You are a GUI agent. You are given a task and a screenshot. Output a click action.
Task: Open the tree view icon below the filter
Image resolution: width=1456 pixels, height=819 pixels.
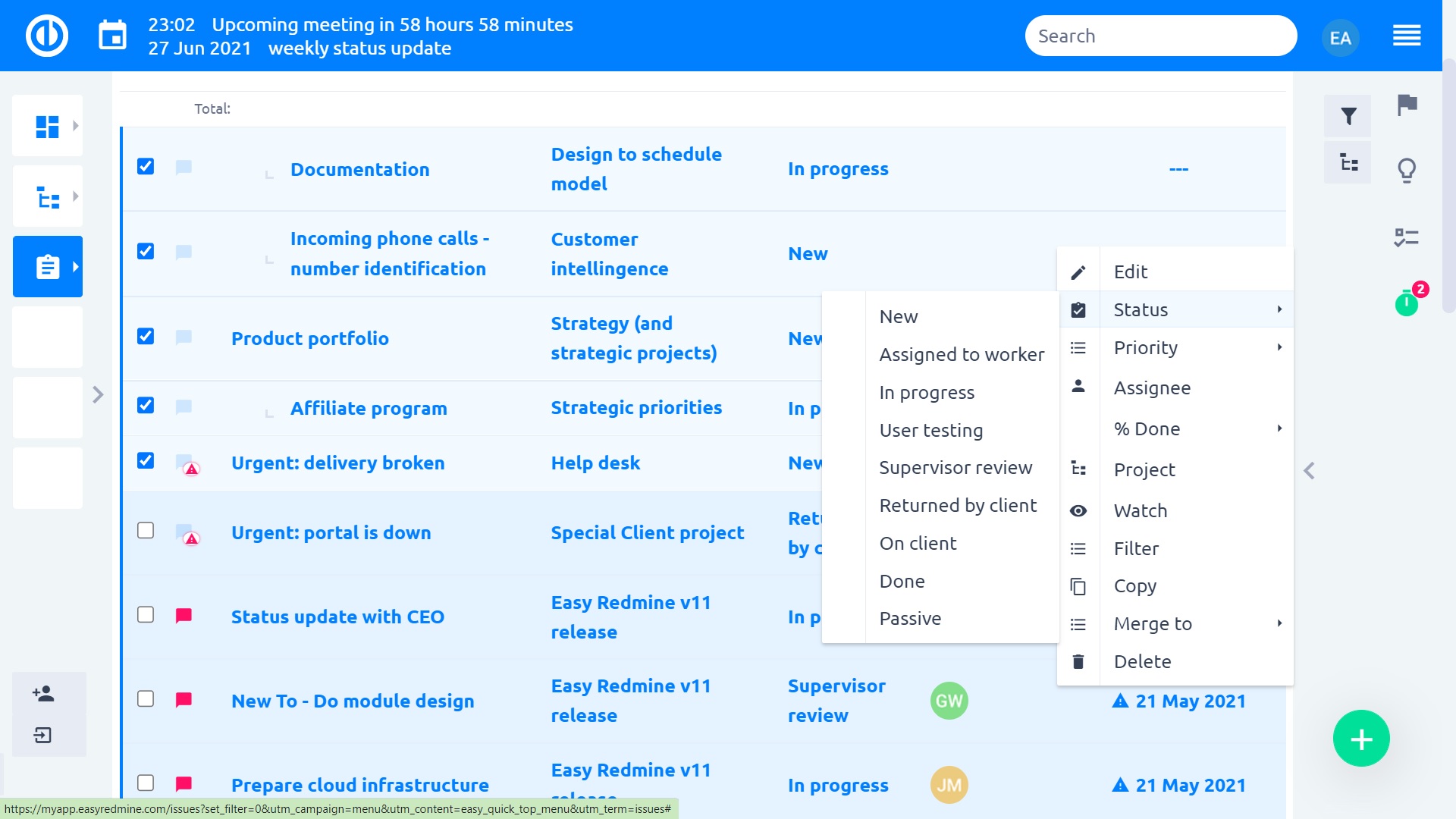(1348, 162)
